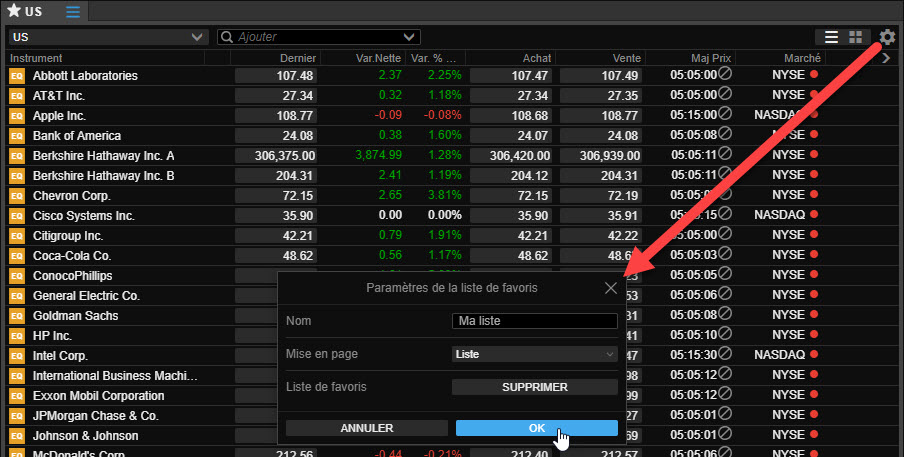Open the Mise en page Liste dropdown
This screenshot has height=457, width=904.
tap(534, 354)
